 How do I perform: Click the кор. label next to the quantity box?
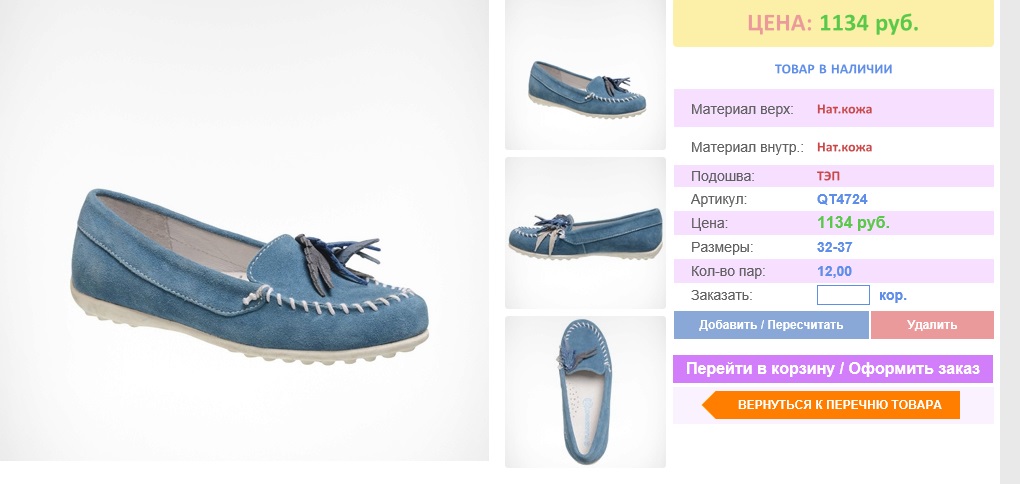pos(892,295)
